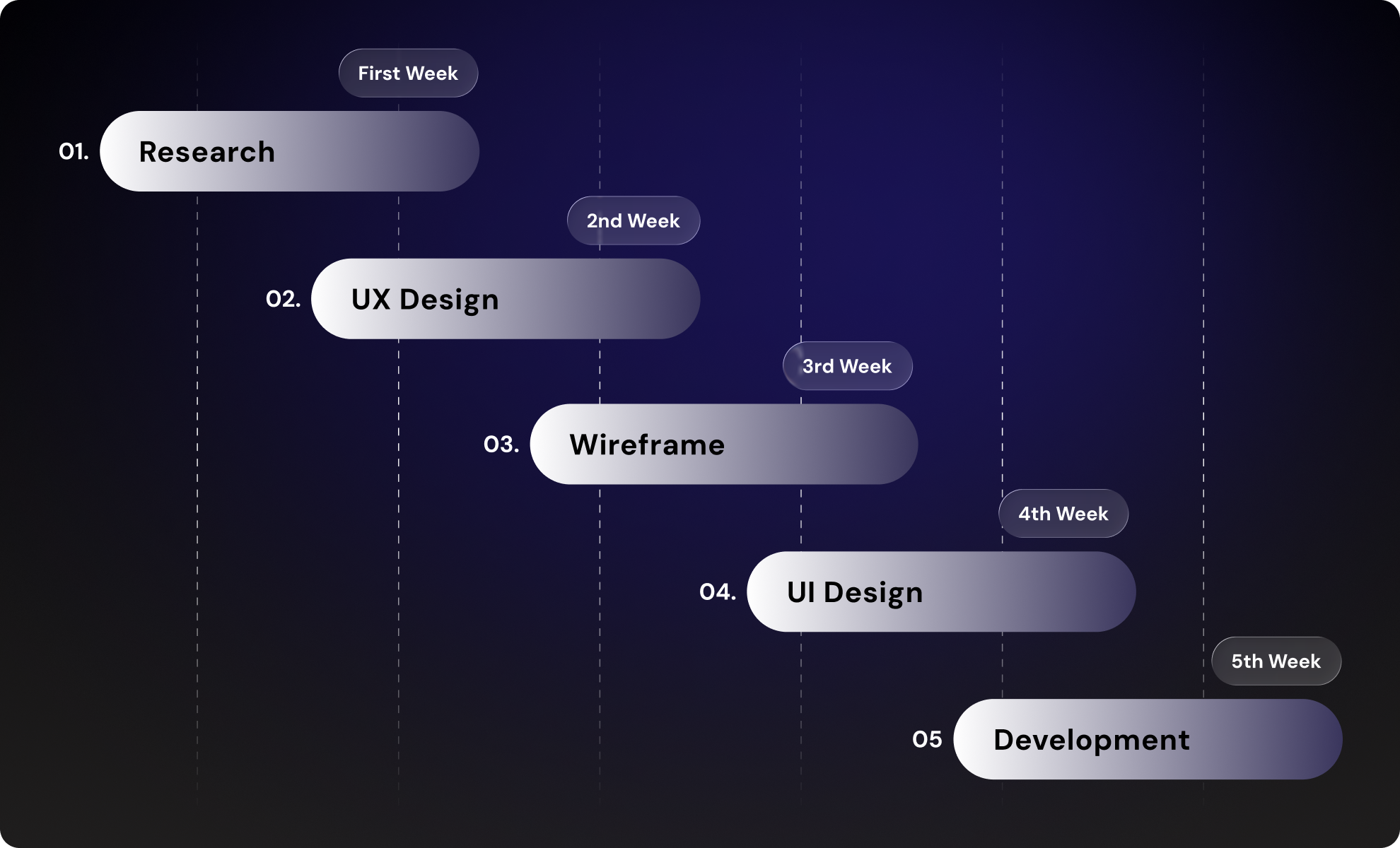Select the 3rd Week label pill

click(846, 365)
